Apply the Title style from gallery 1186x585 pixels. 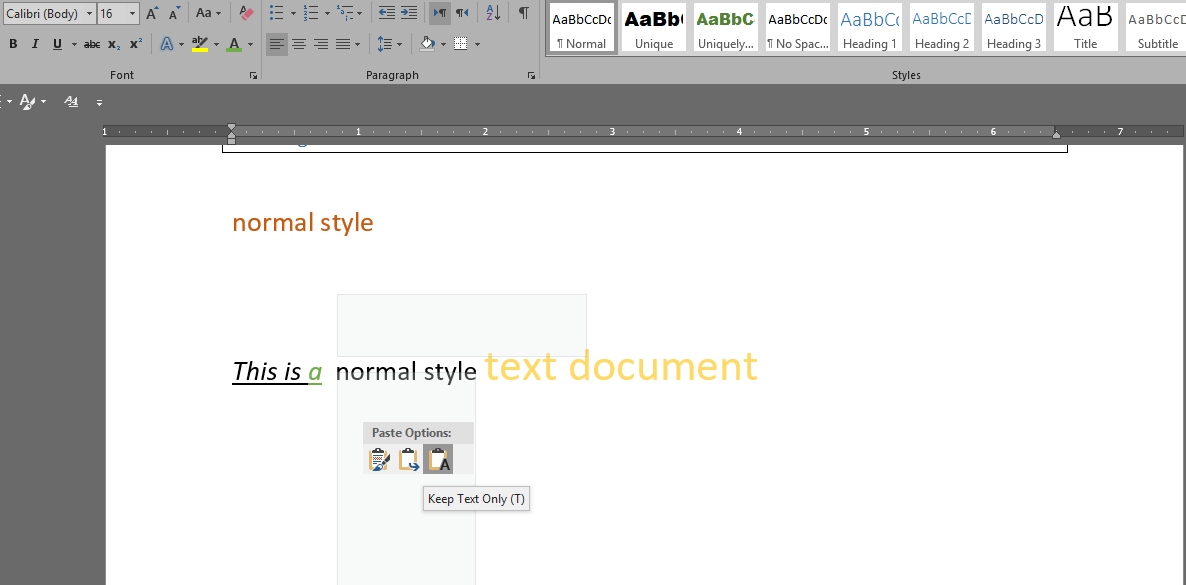pyautogui.click(x=1085, y=28)
